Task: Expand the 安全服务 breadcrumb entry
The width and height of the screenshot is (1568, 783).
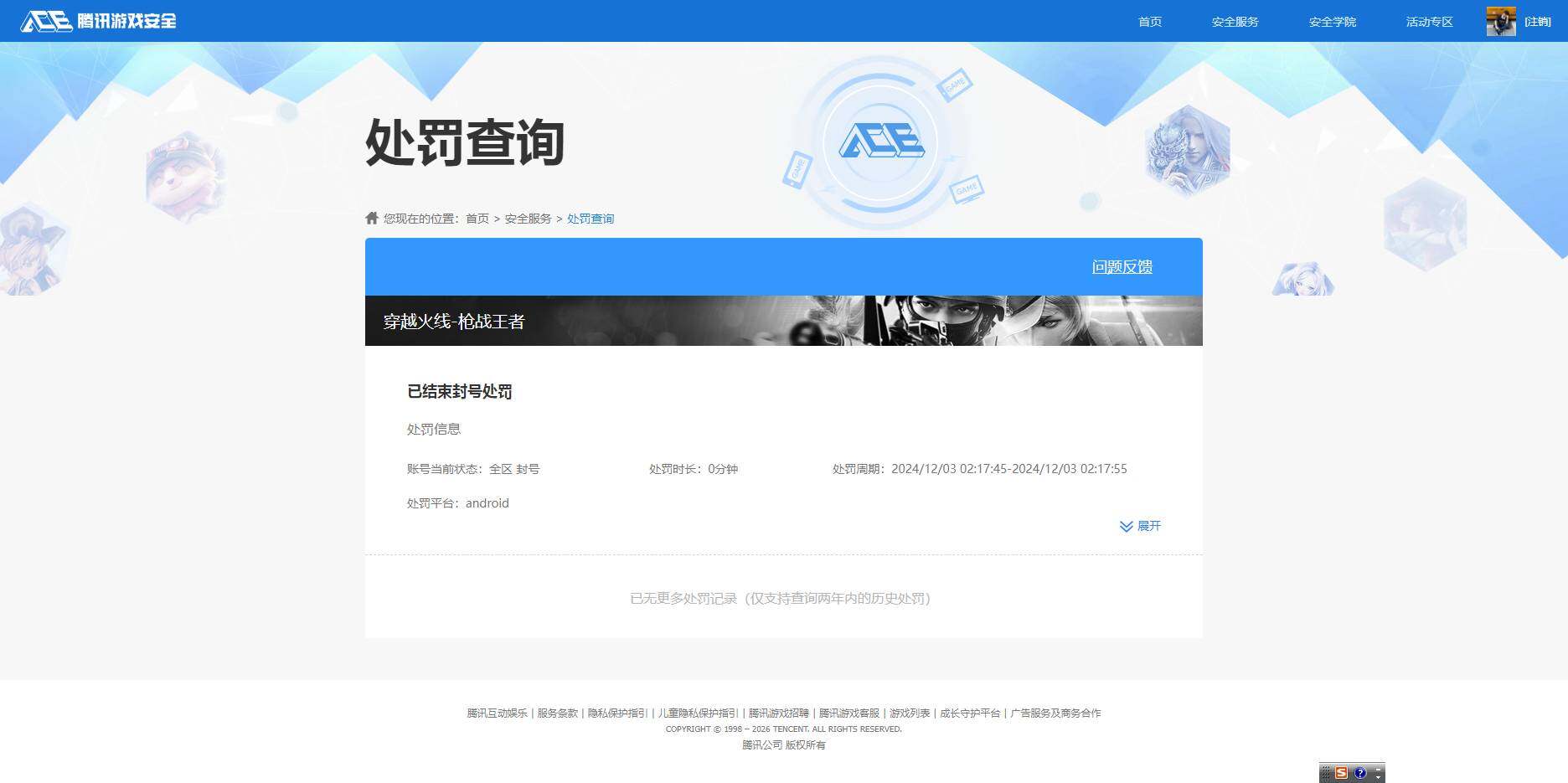Action: (528, 218)
